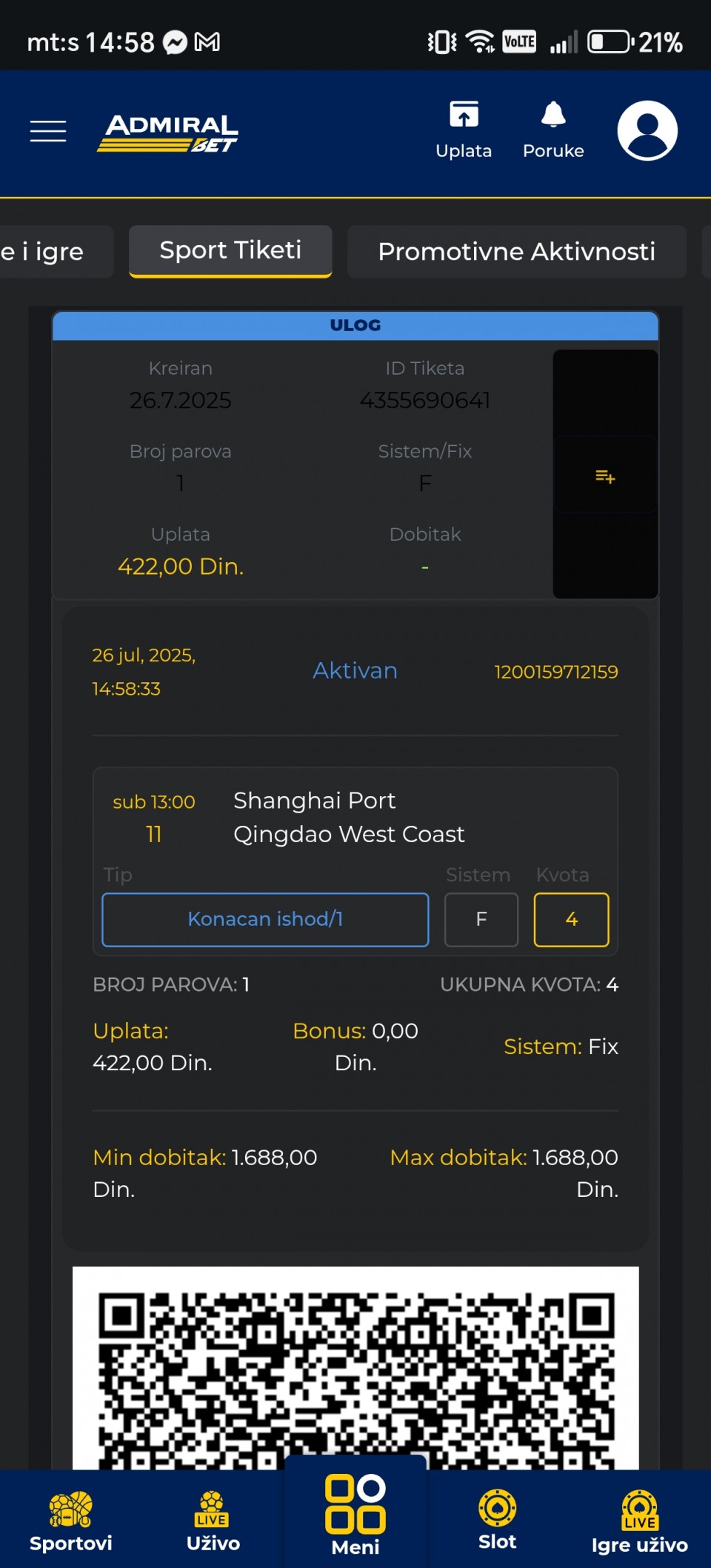This screenshot has width=711, height=1568.
Task: Switch to Sport Tiketi tab
Action: coord(230,251)
